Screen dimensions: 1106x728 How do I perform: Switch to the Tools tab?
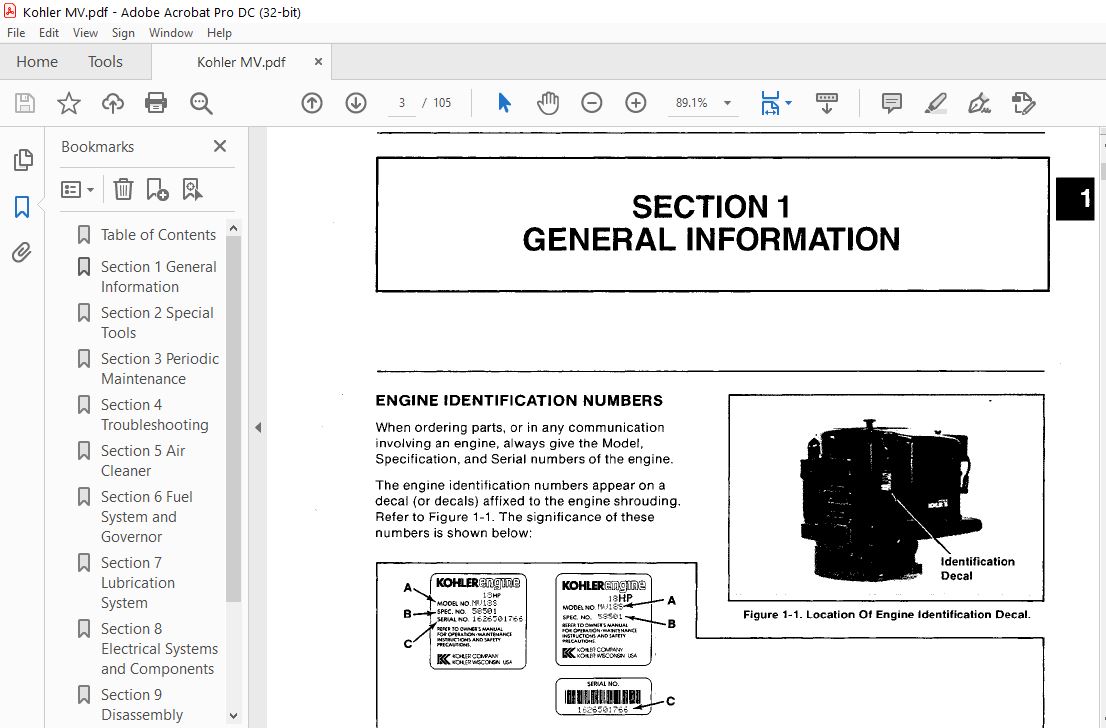pyautogui.click(x=105, y=61)
